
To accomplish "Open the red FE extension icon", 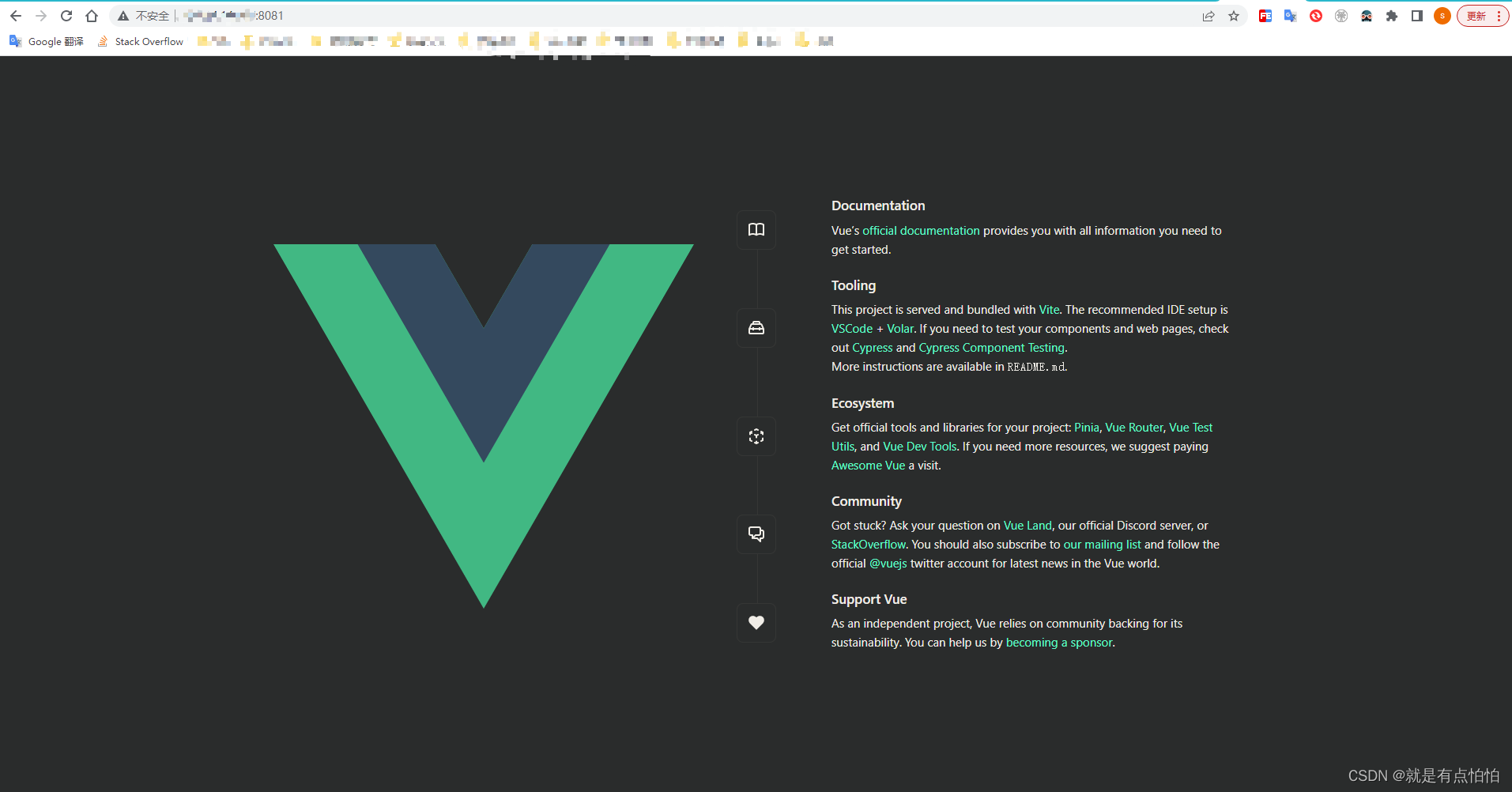I will click(x=1265, y=16).
